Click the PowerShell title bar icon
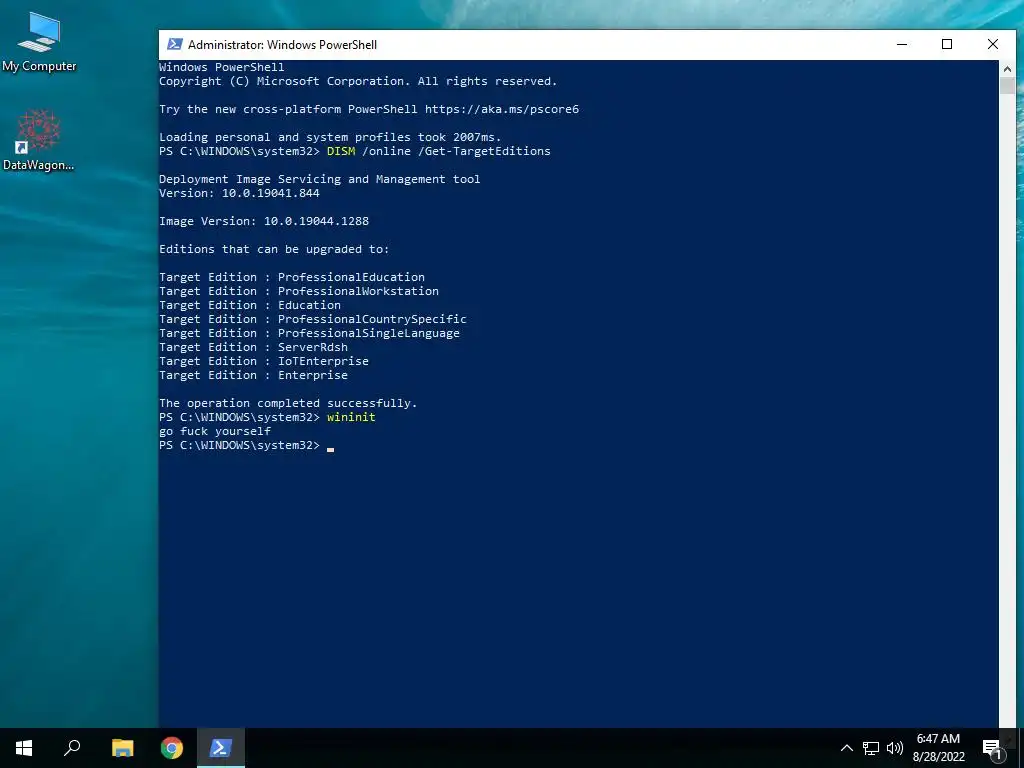Screen dimensions: 1024x768 coord(174,44)
